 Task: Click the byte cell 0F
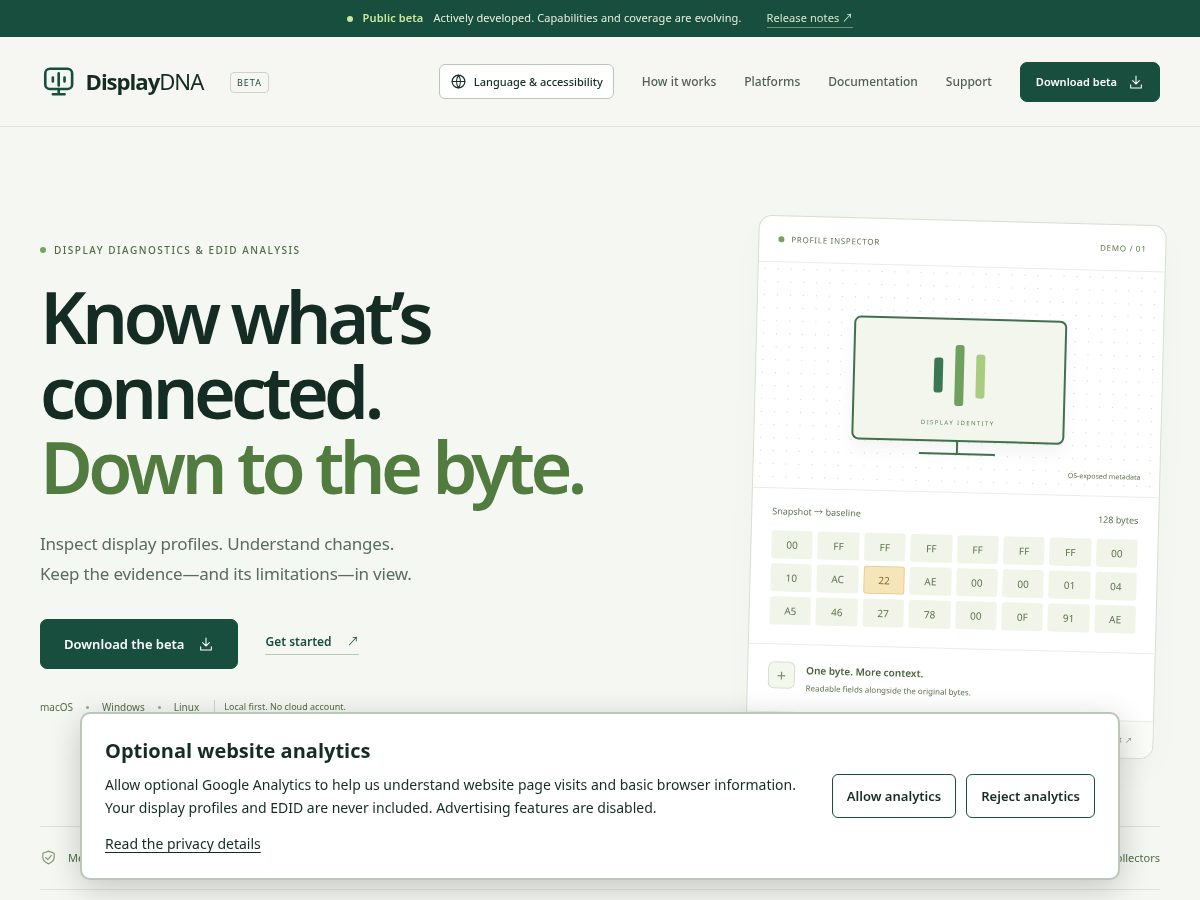1022,617
